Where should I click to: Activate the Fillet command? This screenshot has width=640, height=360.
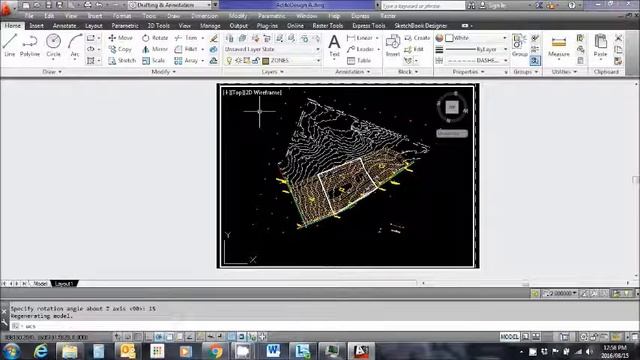click(x=186, y=49)
